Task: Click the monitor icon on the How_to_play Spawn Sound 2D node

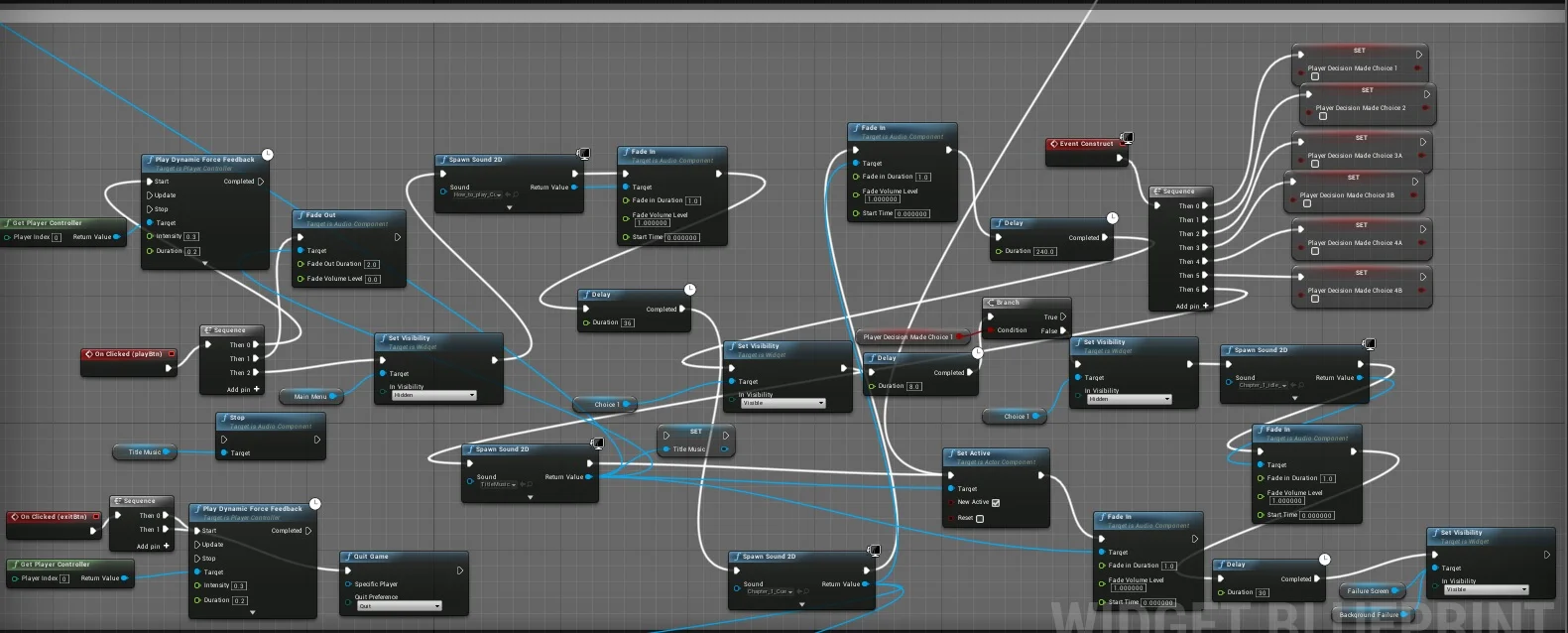Action: coord(584,154)
